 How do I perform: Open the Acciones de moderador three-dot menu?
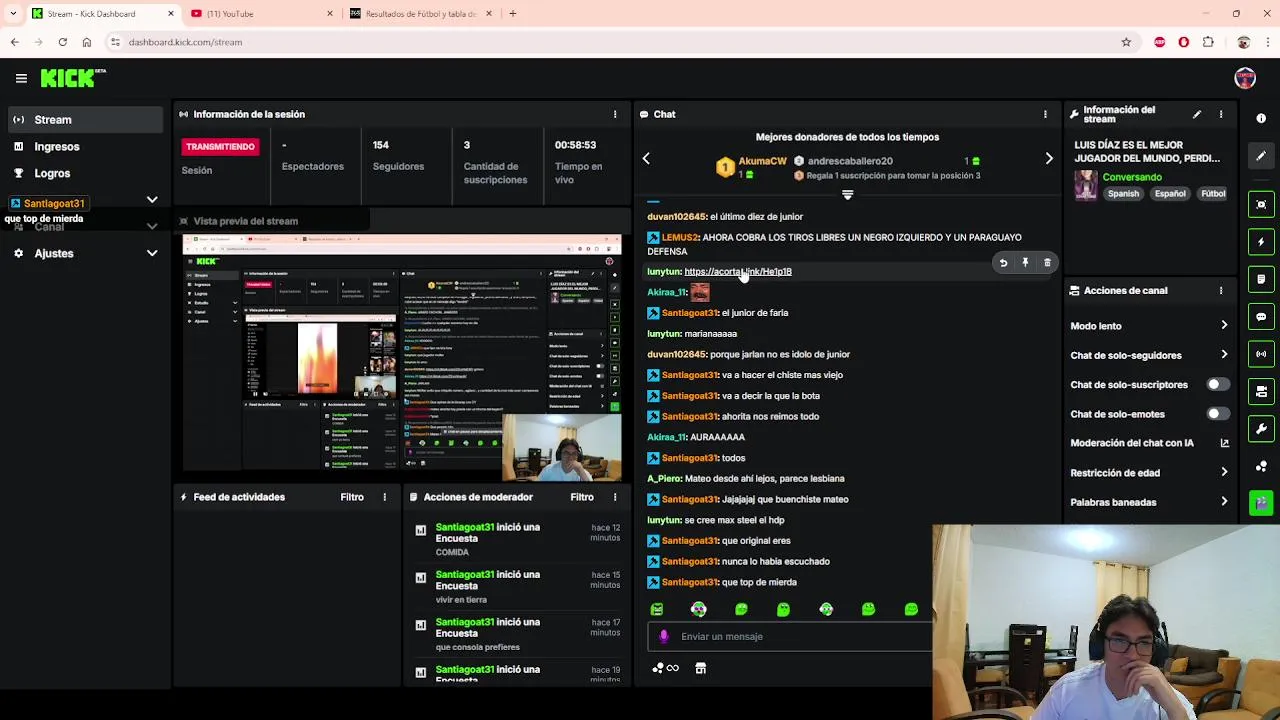615,497
